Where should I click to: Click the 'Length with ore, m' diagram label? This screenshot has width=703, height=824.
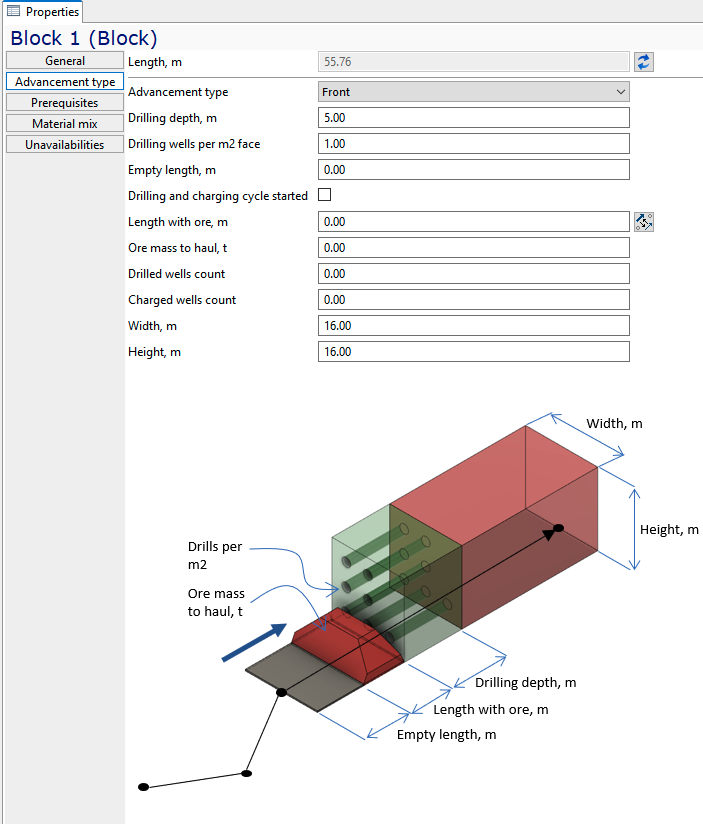[x=491, y=710]
